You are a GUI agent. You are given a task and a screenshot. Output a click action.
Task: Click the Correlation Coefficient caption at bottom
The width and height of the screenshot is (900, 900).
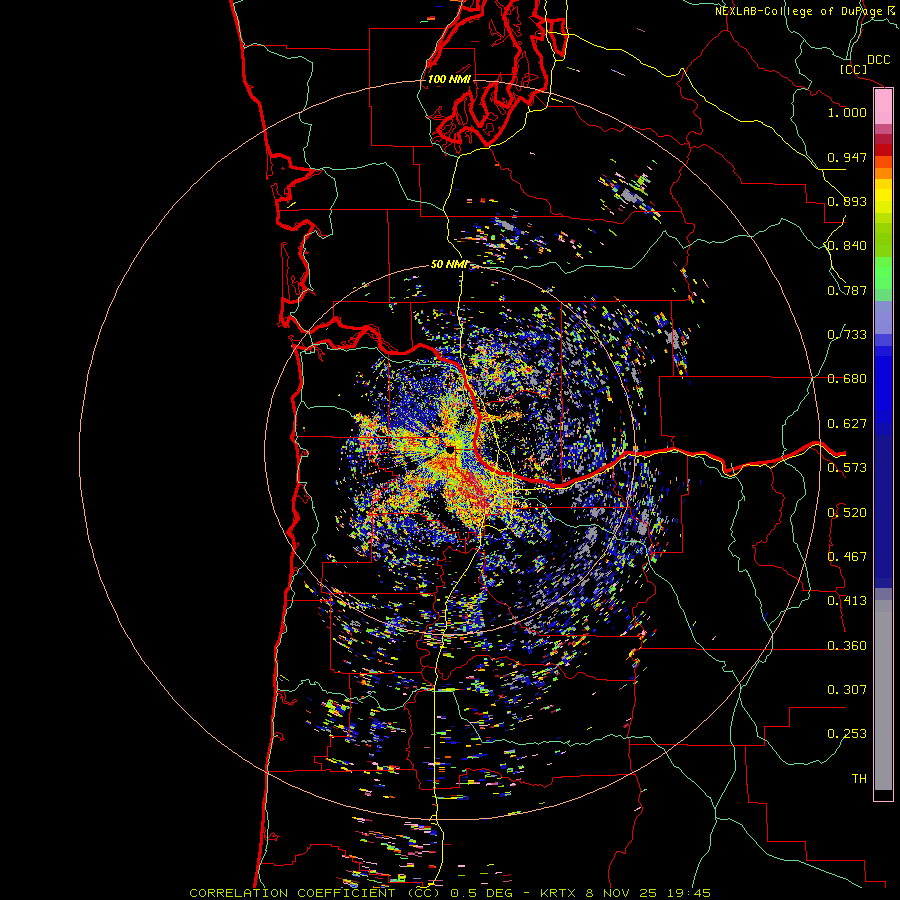coord(450,893)
